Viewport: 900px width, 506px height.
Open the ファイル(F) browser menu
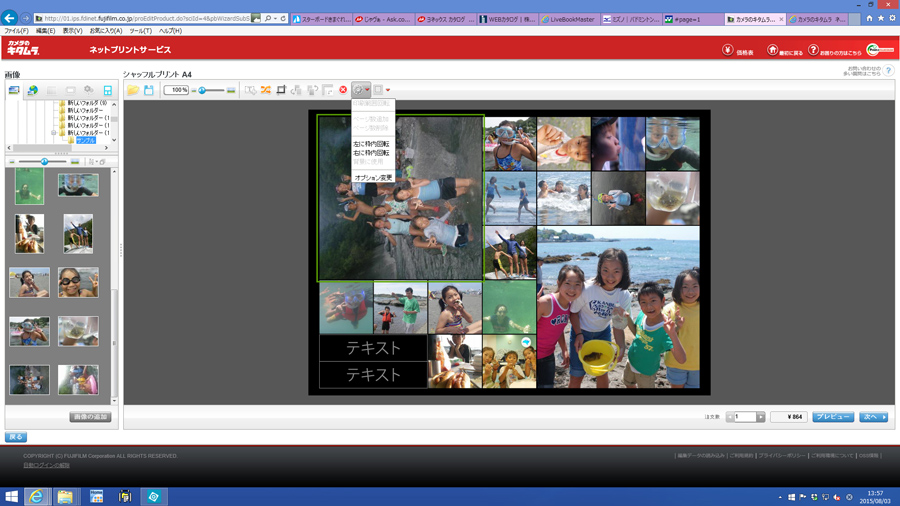click(x=16, y=31)
